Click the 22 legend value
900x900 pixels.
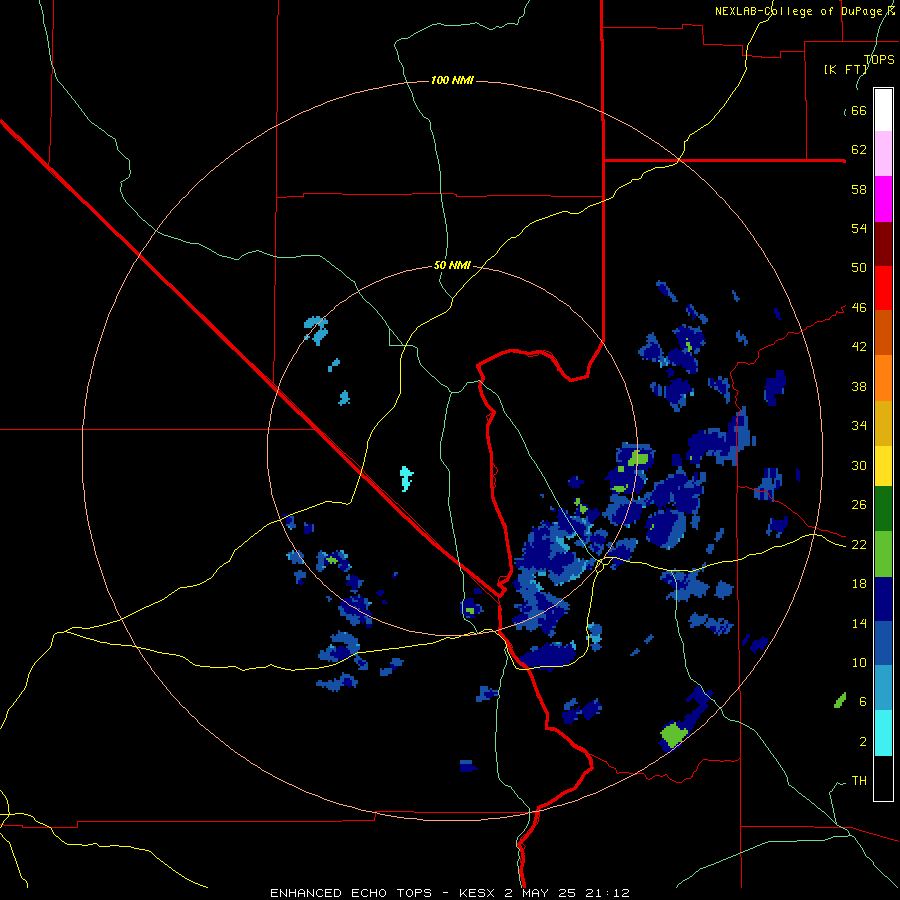[x=859, y=545]
